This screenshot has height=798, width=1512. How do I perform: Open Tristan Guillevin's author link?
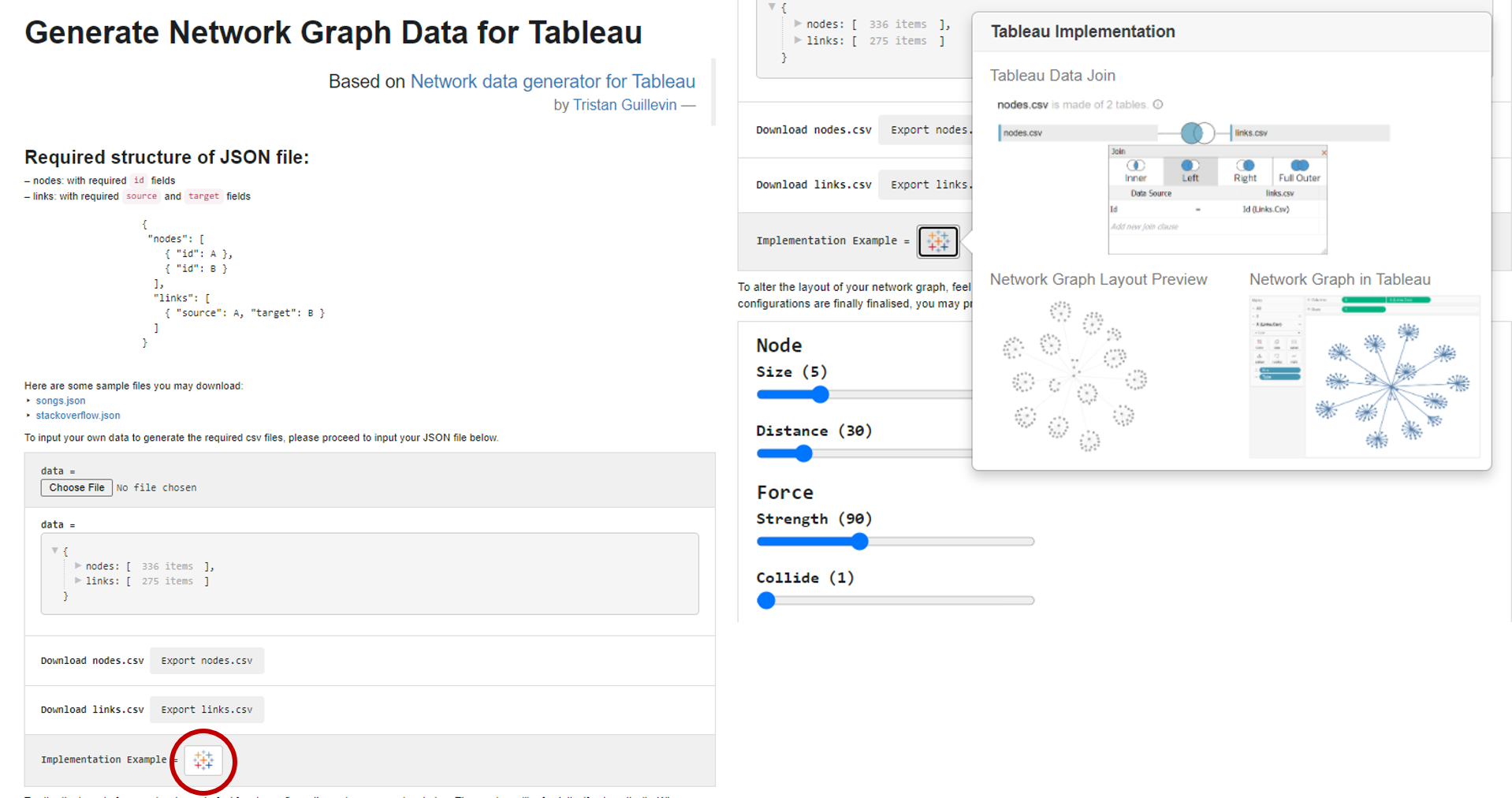[x=624, y=105]
